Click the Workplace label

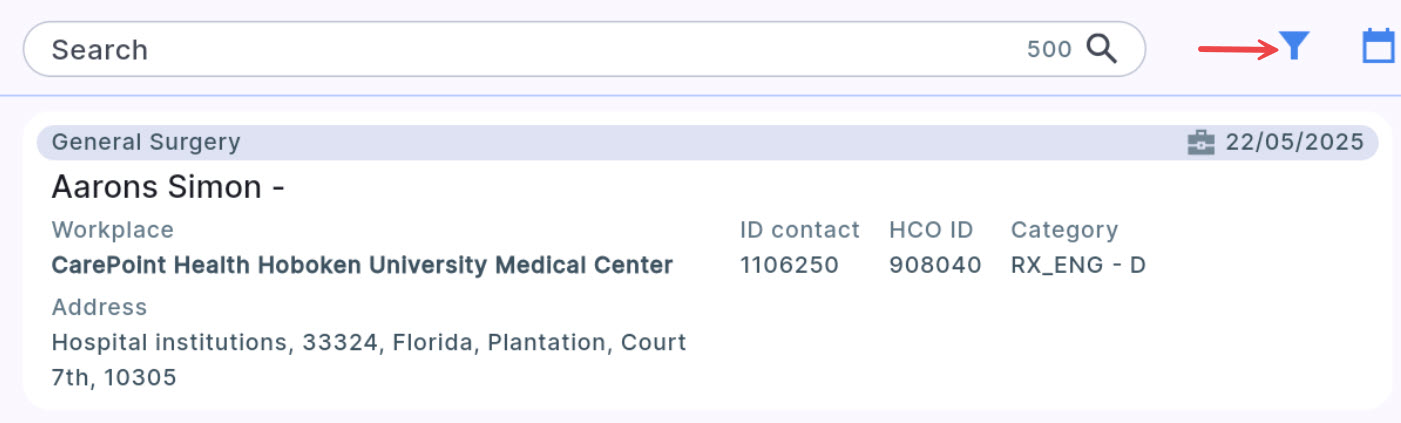point(112,230)
